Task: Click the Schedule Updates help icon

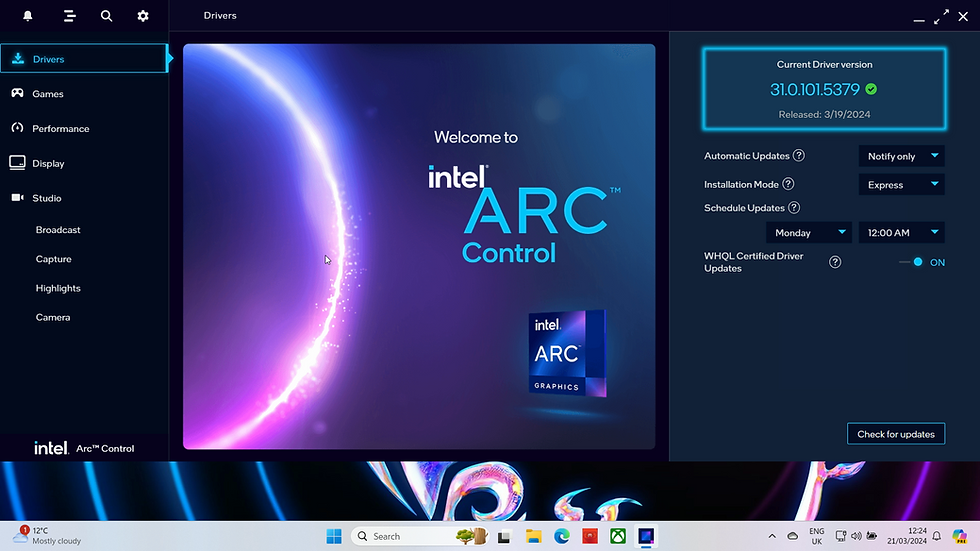Action: 794,207
